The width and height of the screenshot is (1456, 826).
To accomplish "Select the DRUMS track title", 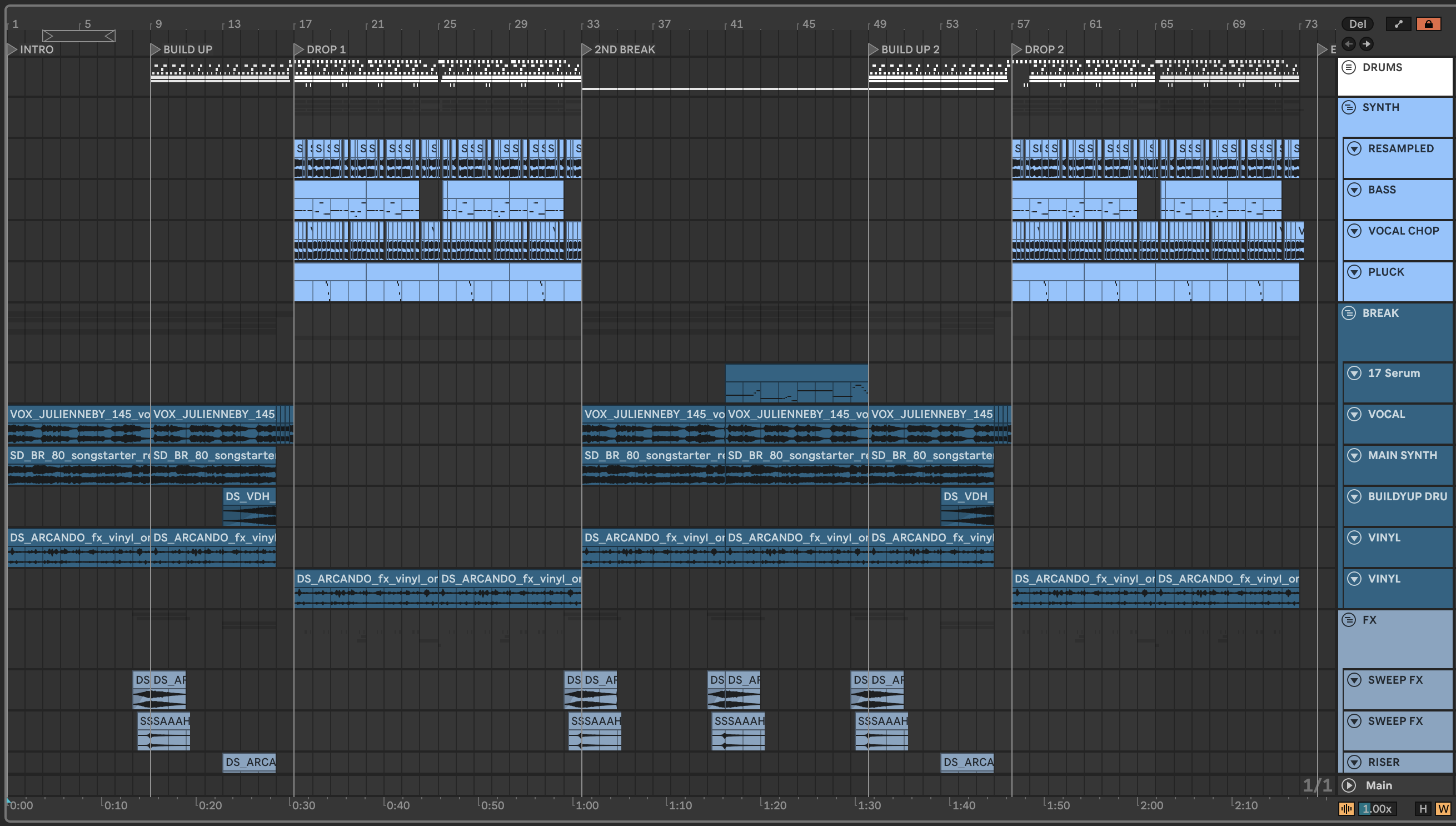I will pos(1382,67).
